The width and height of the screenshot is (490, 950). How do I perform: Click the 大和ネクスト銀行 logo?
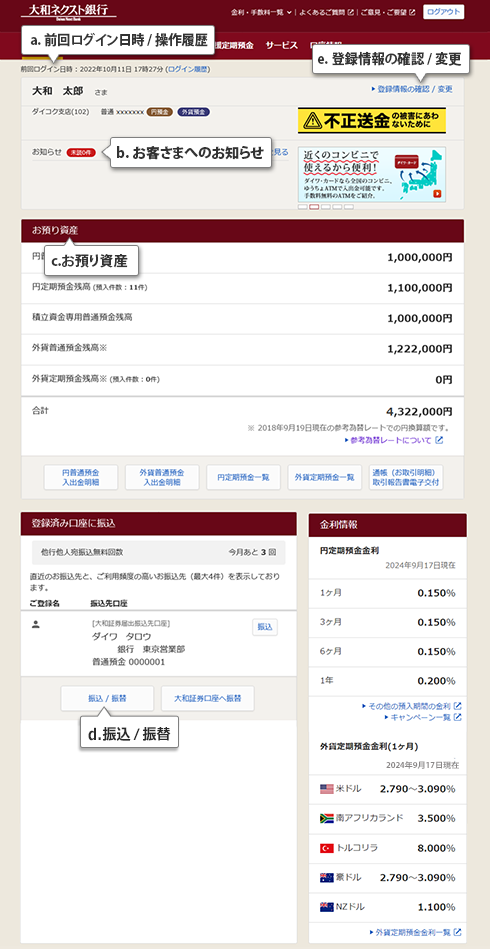click(x=68, y=12)
